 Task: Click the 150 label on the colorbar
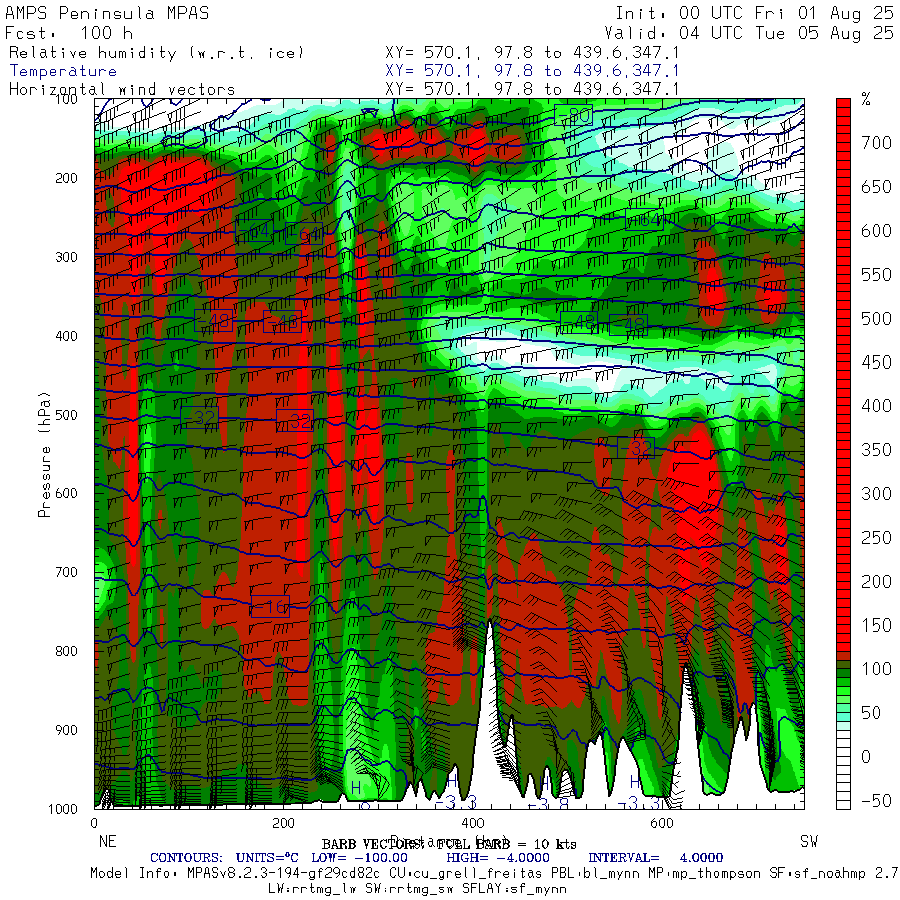click(876, 625)
